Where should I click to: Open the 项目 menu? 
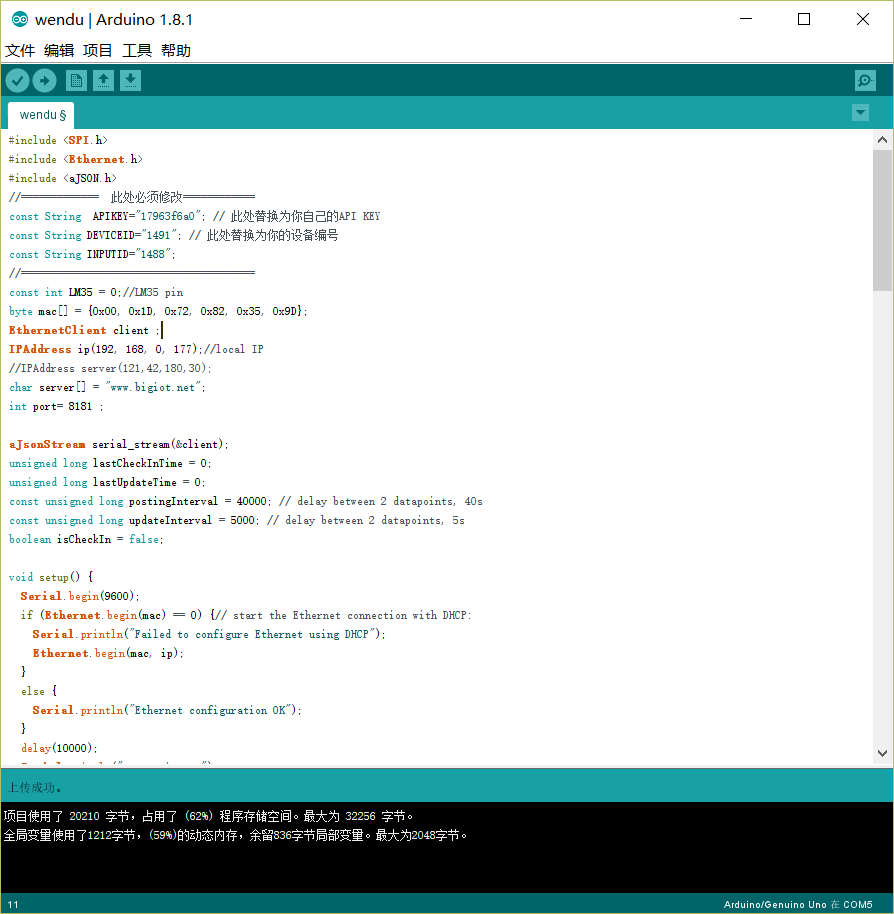click(98, 51)
